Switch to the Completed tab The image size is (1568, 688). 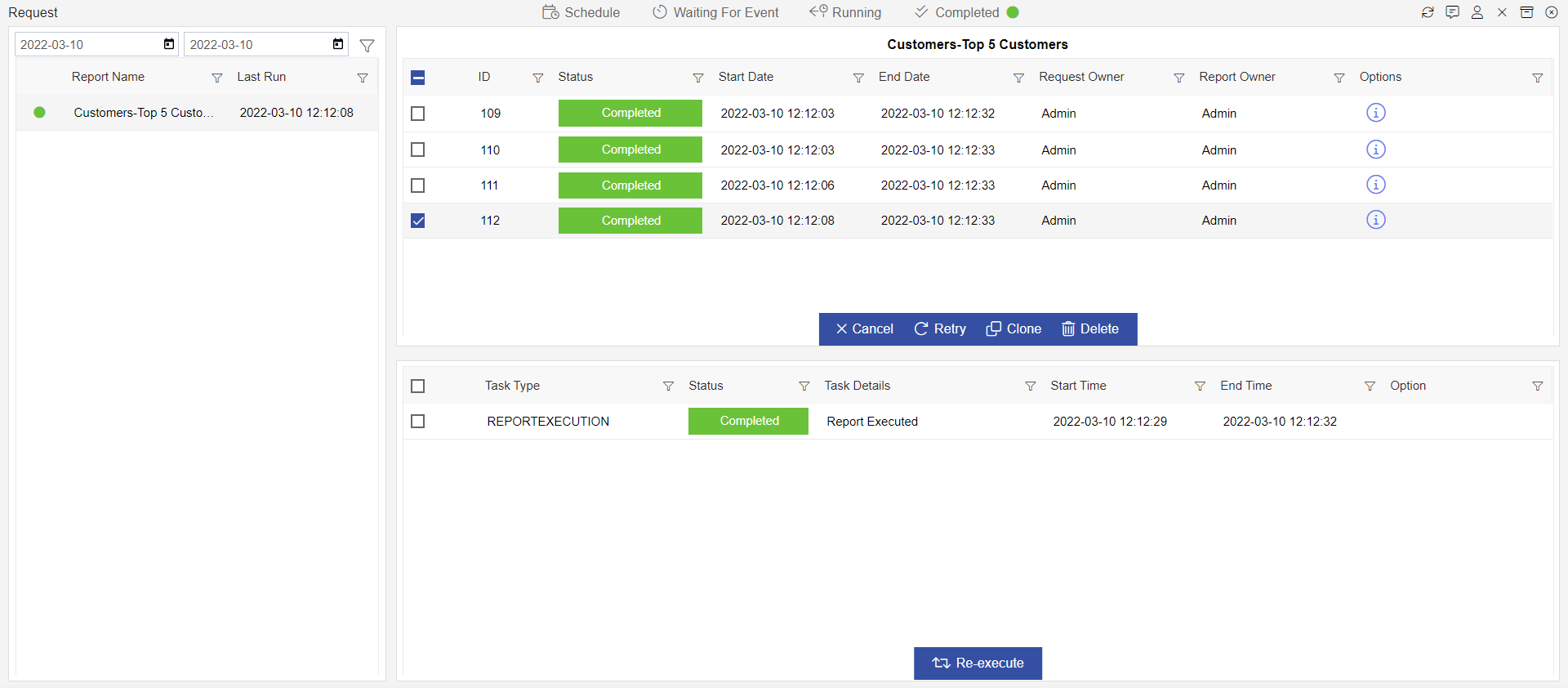coord(967,12)
